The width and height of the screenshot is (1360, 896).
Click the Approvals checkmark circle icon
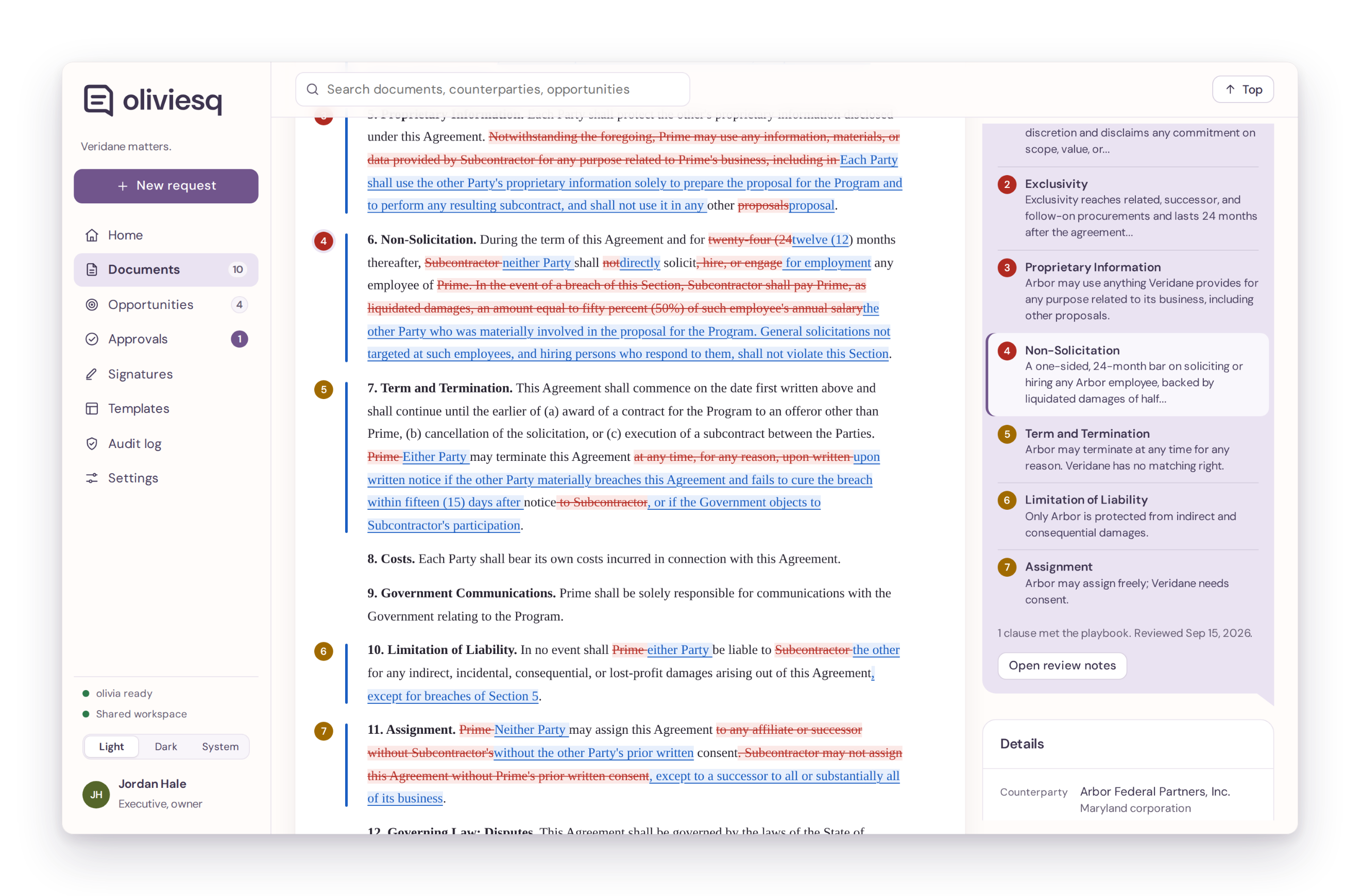(92, 339)
